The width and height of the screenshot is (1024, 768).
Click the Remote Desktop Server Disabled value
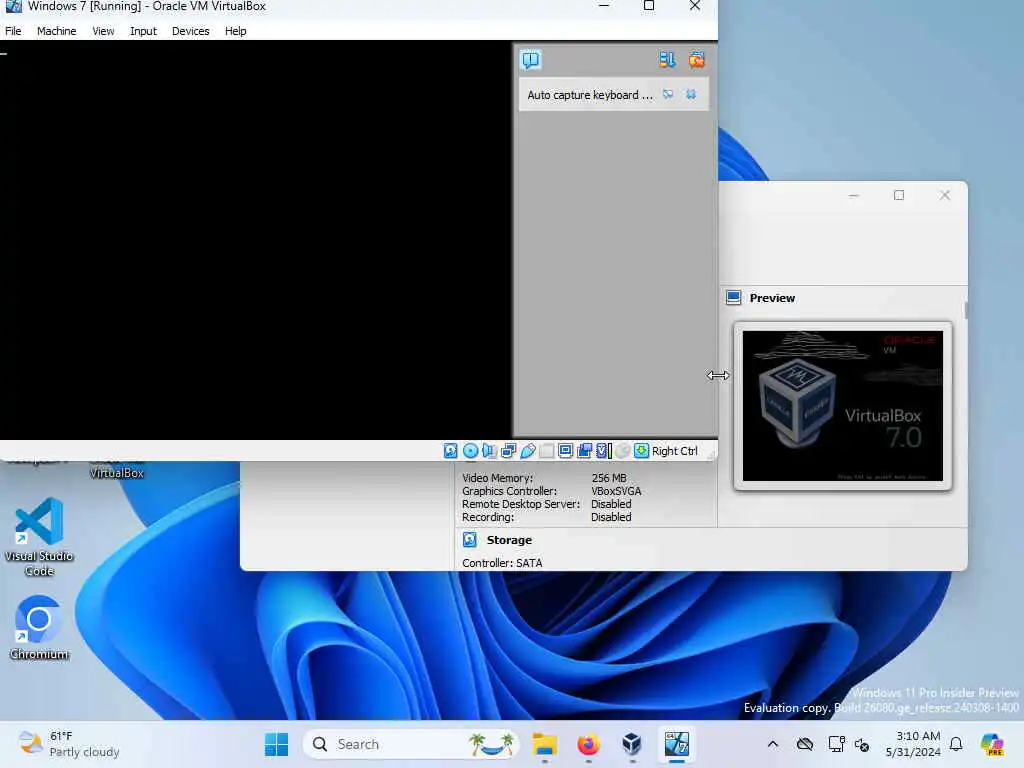pyautogui.click(x=611, y=504)
